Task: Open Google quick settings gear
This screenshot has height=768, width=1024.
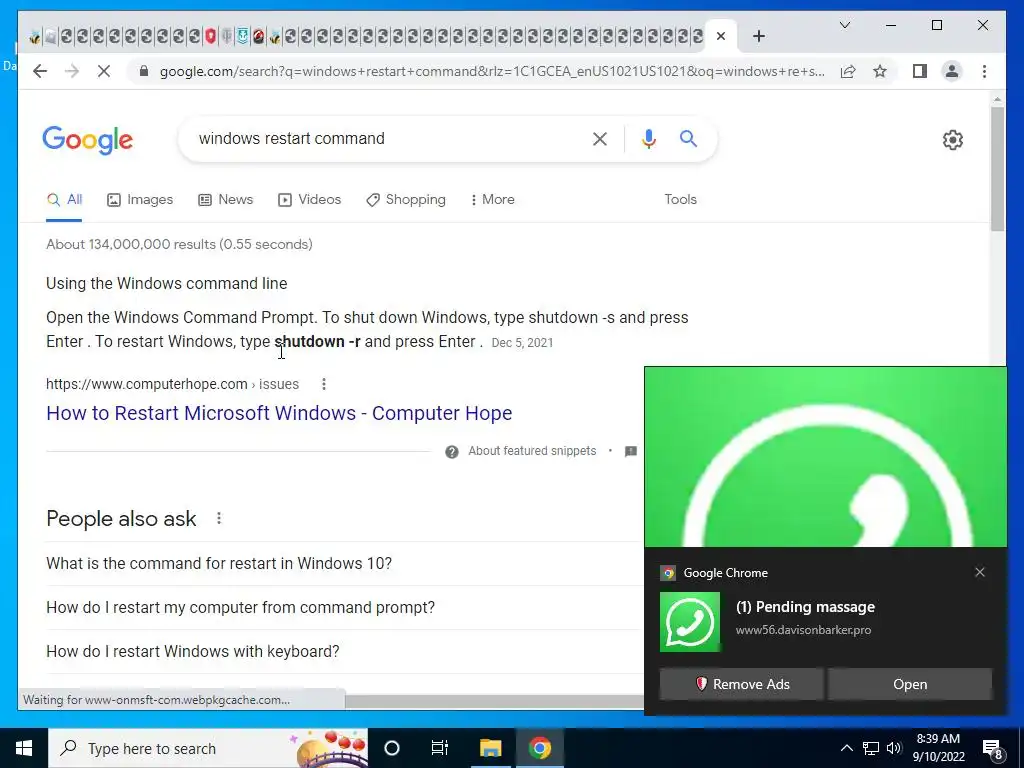Action: [952, 140]
